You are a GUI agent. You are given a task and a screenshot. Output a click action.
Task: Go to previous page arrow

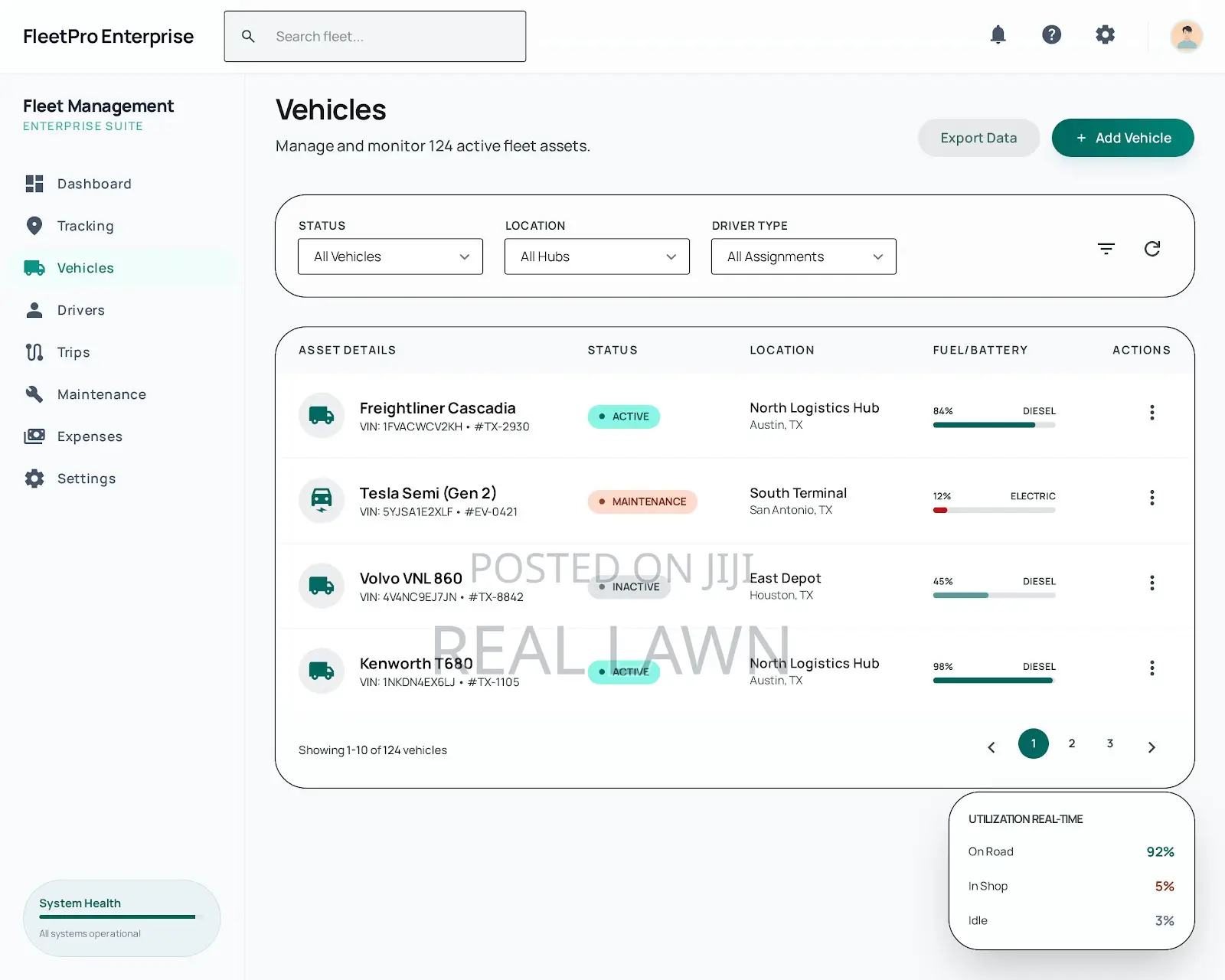pos(991,747)
